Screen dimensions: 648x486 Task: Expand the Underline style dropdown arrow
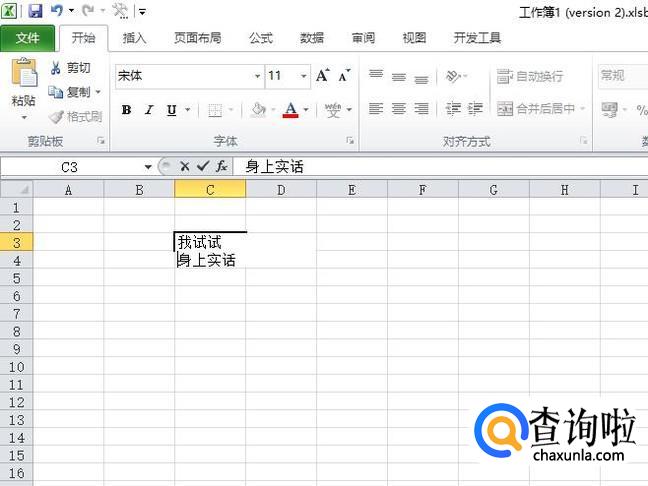click(188, 110)
